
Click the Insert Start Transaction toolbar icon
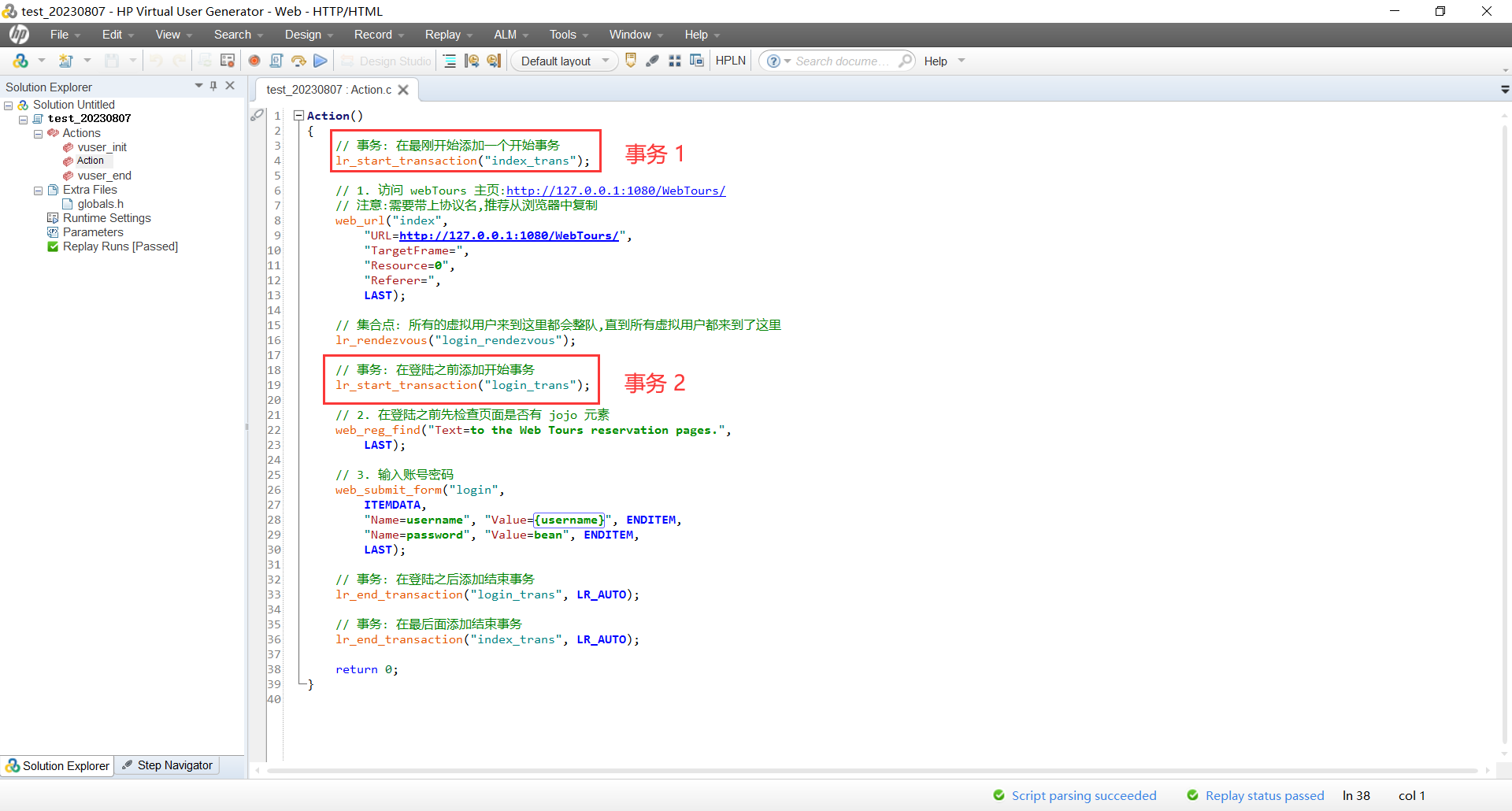coord(472,61)
